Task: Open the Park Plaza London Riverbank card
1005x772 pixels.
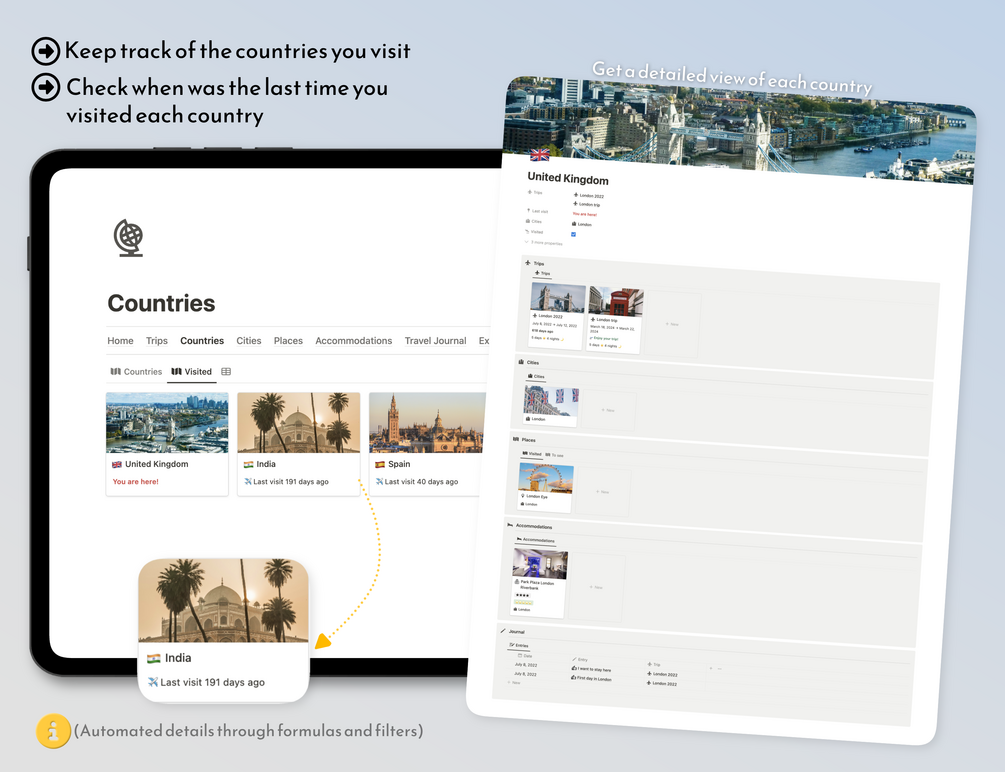Action: click(x=540, y=583)
